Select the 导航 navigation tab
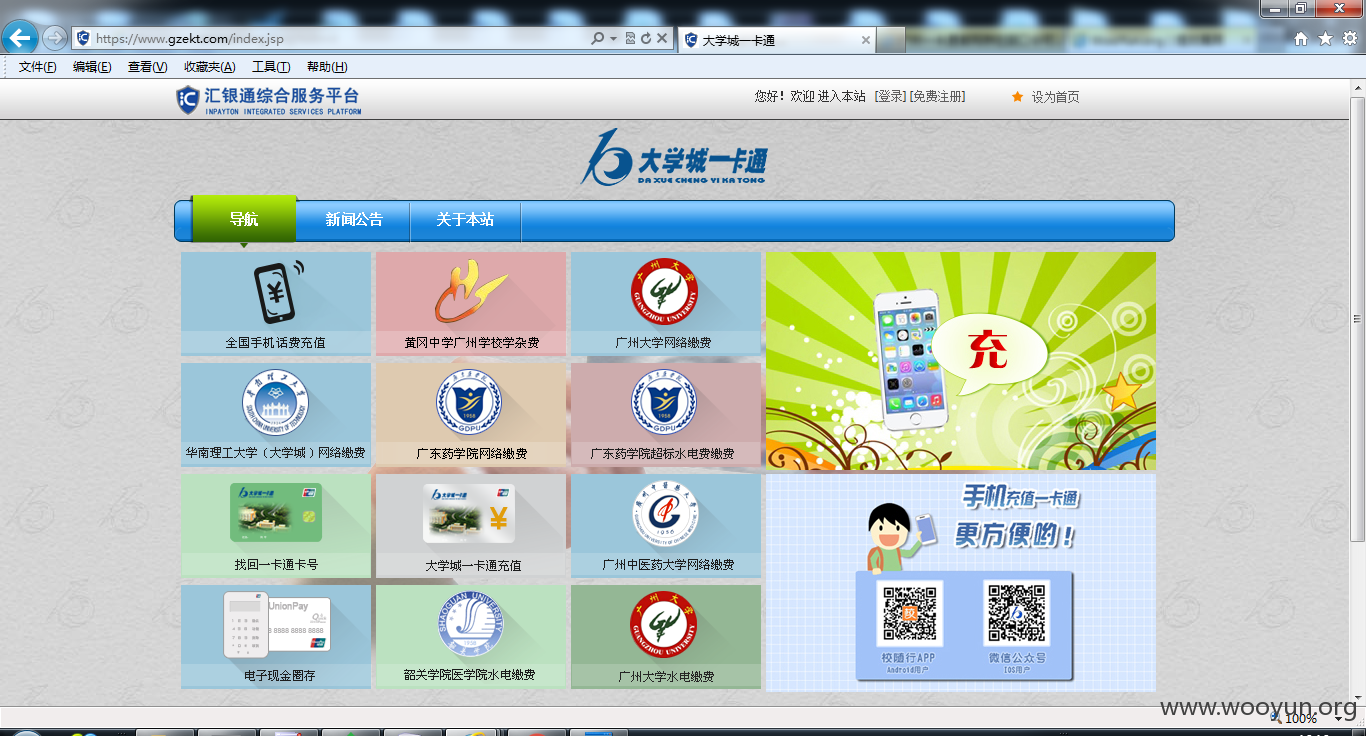1366x736 pixels. [x=244, y=219]
